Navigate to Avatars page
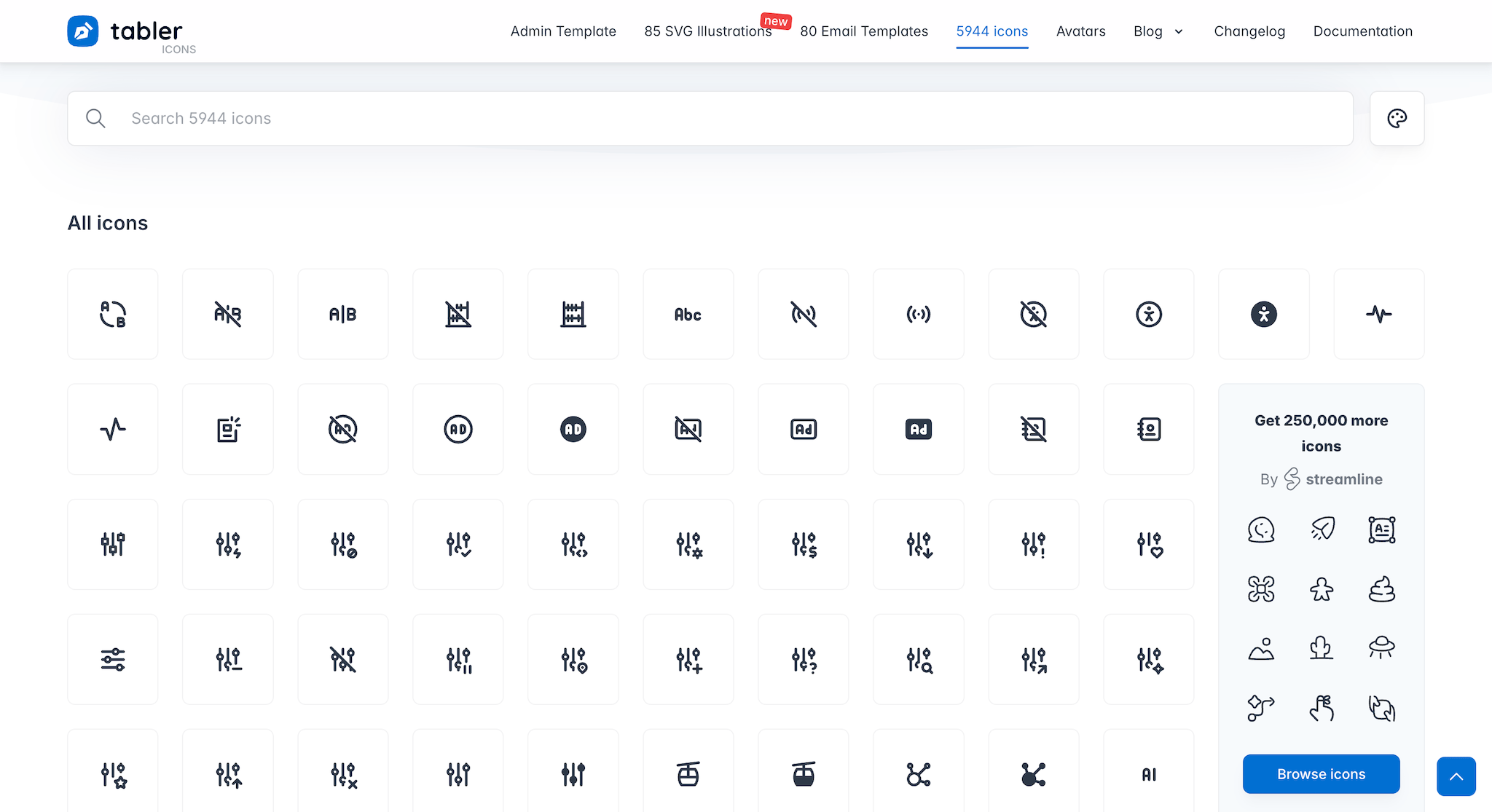The image size is (1492, 812). [x=1081, y=31]
